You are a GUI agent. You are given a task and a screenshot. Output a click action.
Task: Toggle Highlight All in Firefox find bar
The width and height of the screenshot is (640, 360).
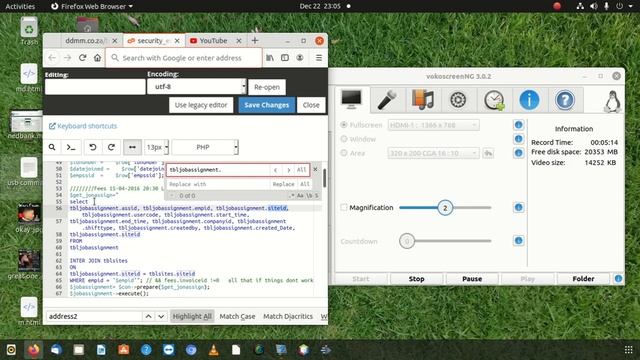pos(192,316)
